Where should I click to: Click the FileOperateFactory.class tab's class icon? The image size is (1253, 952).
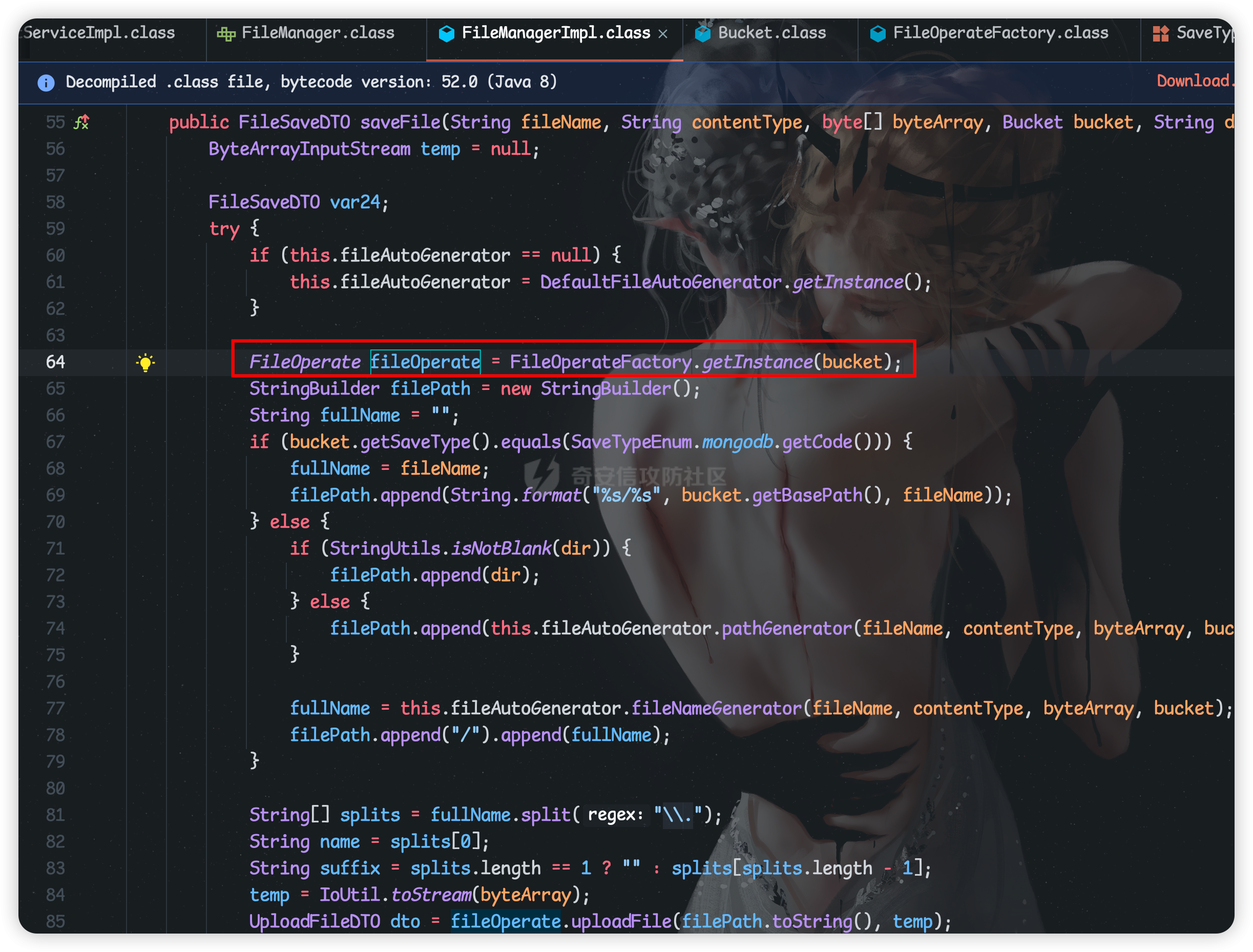point(878,33)
